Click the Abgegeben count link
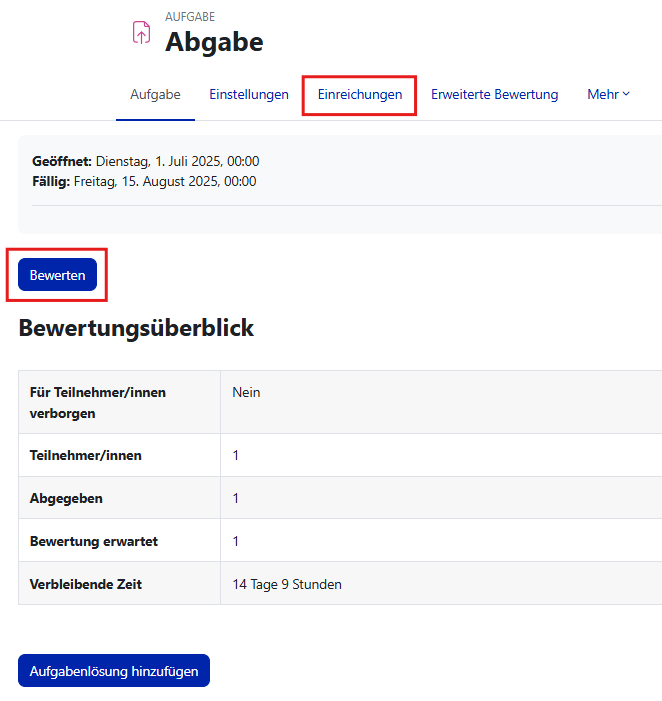Image resolution: width=662 pixels, height=701 pixels. [236, 498]
